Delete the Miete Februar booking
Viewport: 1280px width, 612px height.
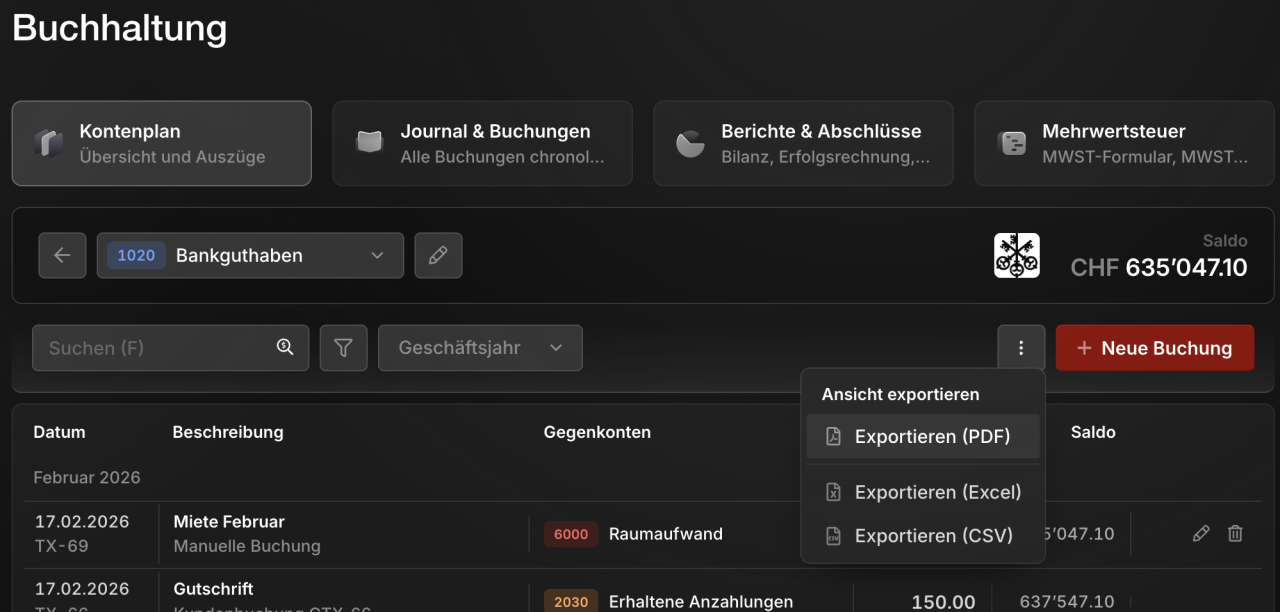[1235, 534]
